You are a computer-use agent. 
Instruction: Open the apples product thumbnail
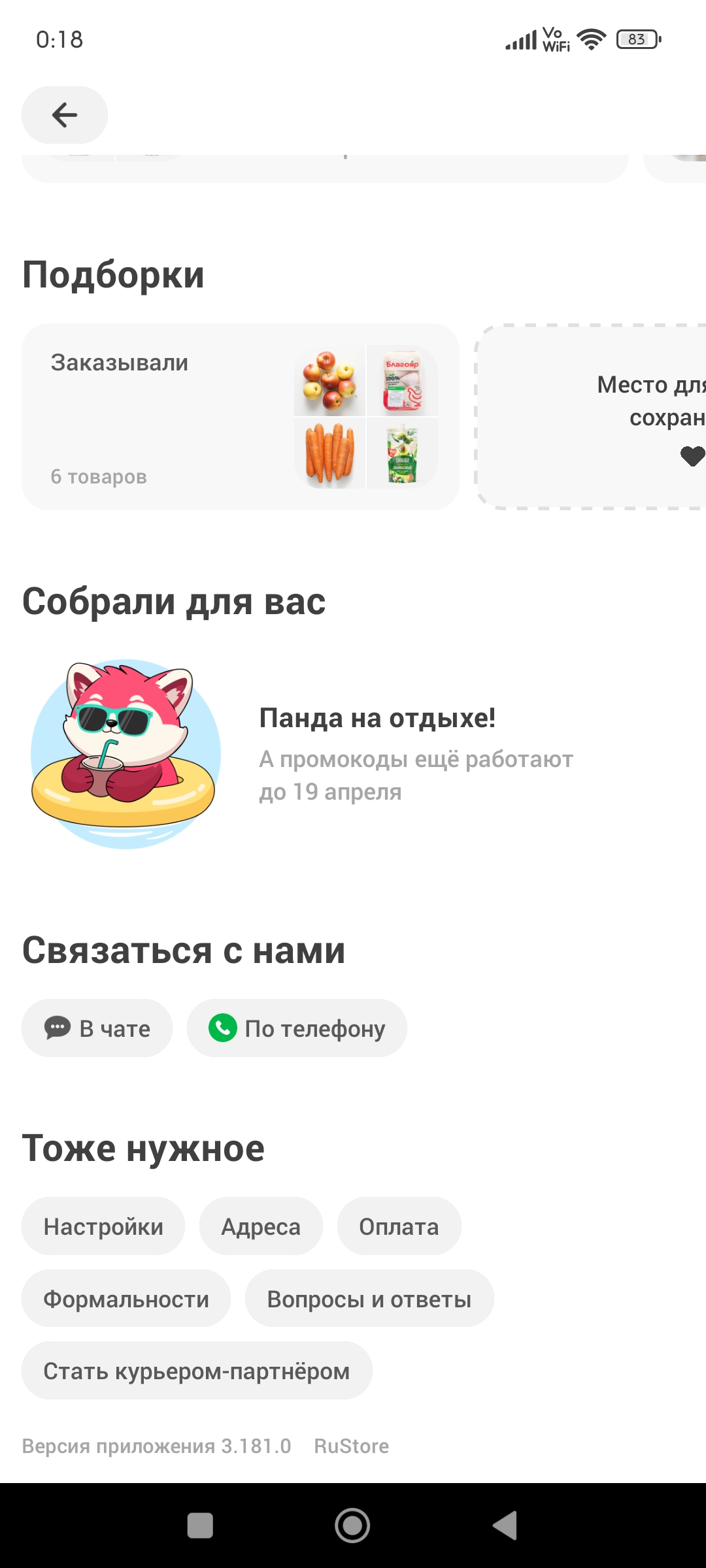point(329,381)
